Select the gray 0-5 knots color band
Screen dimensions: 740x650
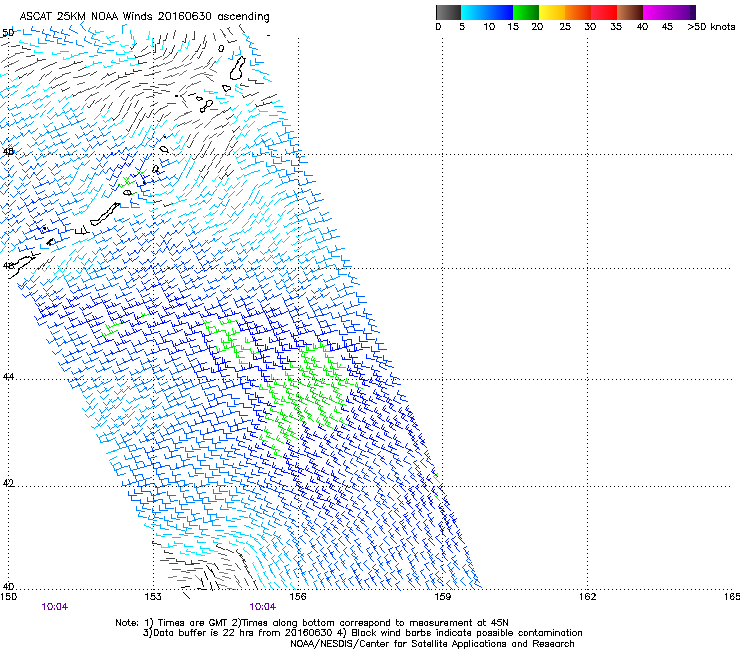[448, 12]
